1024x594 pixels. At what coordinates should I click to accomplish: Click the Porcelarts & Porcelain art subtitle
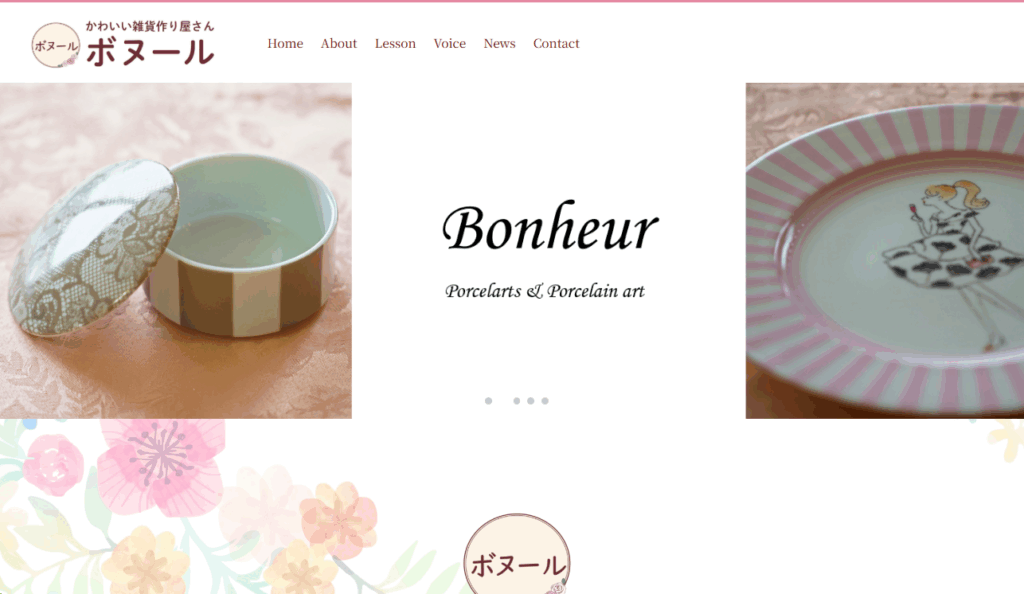[x=545, y=291]
